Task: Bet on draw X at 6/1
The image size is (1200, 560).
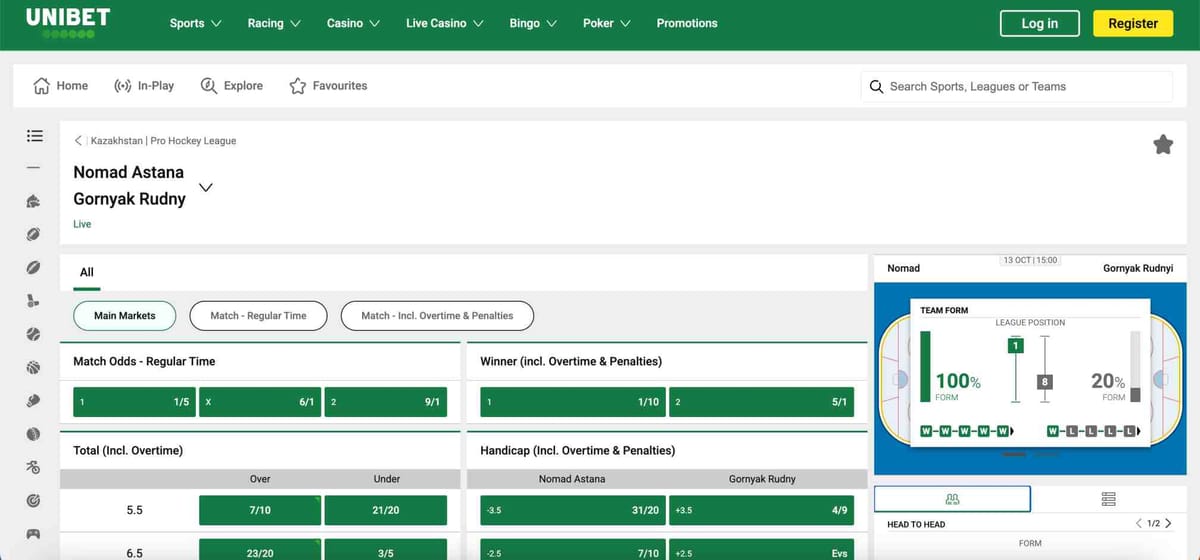Action: (x=260, y=402)
